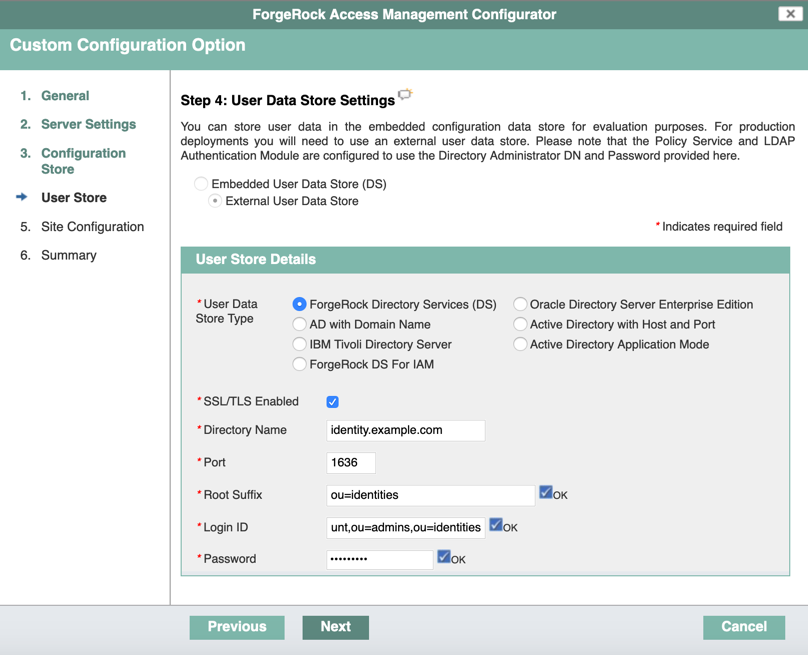Viewport: 808px width, 655px height.
Task: Click the Cancel button
Action: pos(744,627)
